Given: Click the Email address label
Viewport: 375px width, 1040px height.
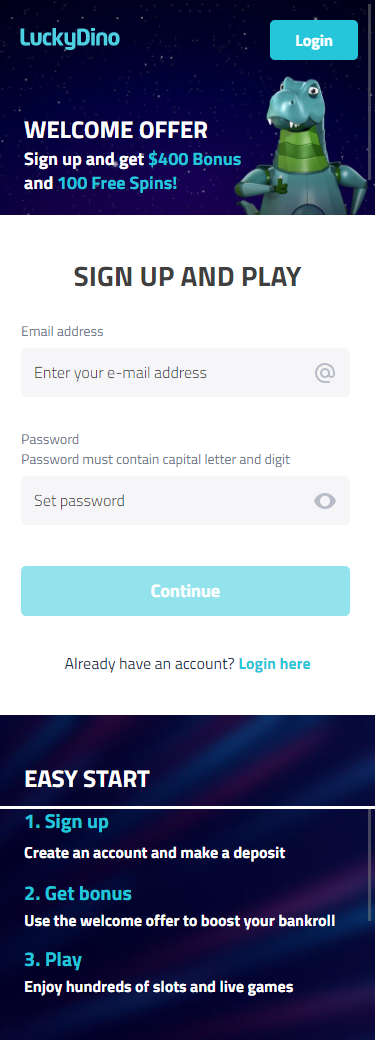Looking at the screenshot, I should click(62, 331).
